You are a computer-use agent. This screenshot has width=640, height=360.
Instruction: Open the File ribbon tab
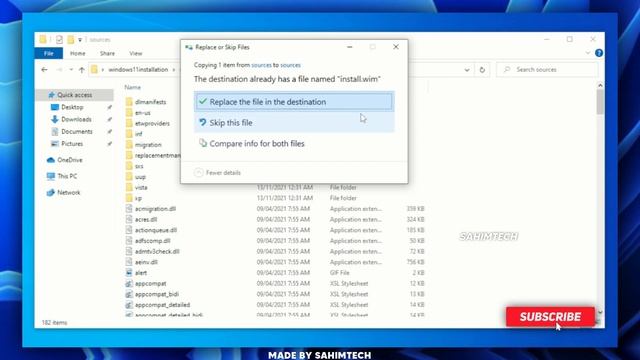click(x=49, y=53)
